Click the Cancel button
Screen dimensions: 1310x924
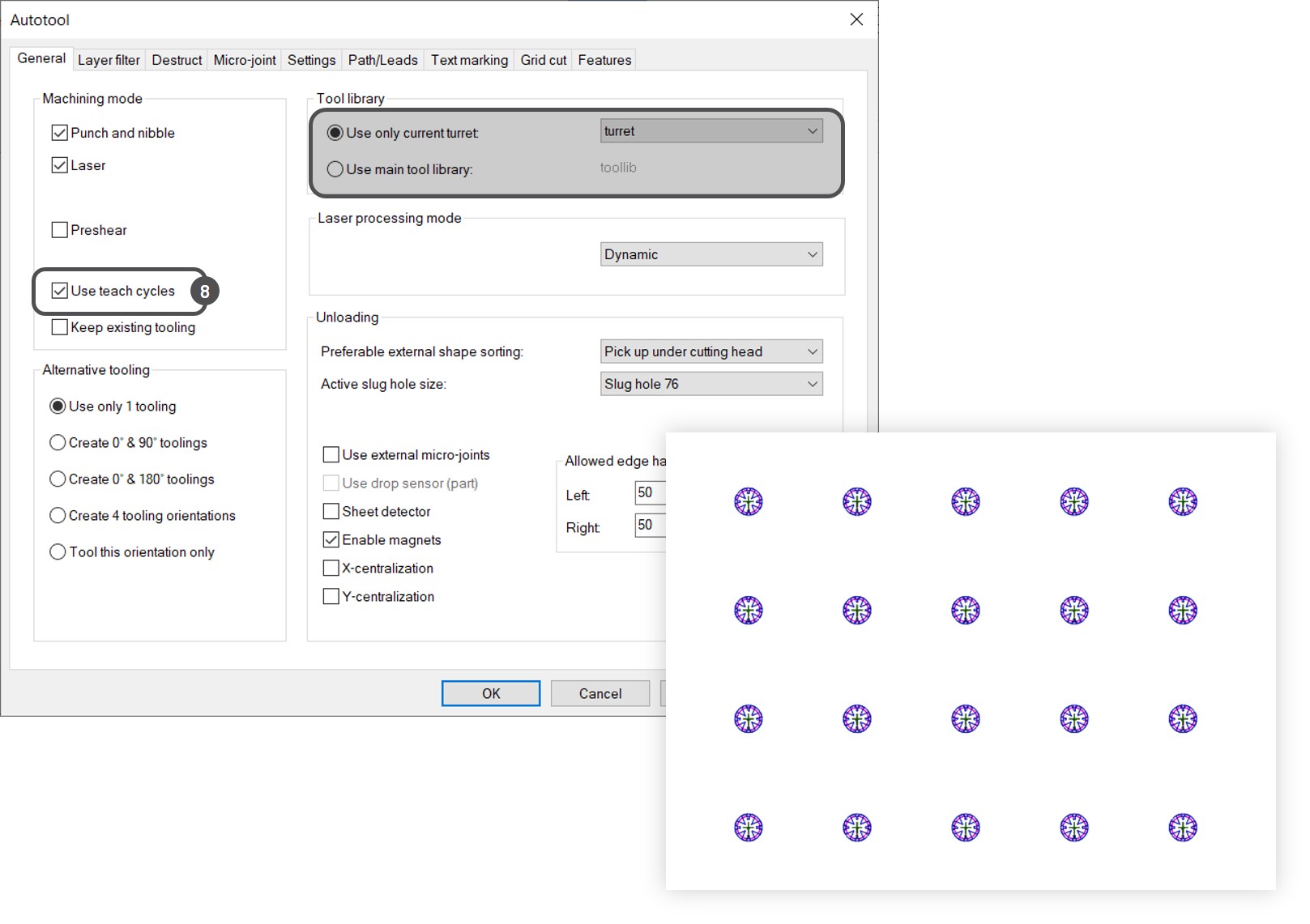tap(600, 693)
